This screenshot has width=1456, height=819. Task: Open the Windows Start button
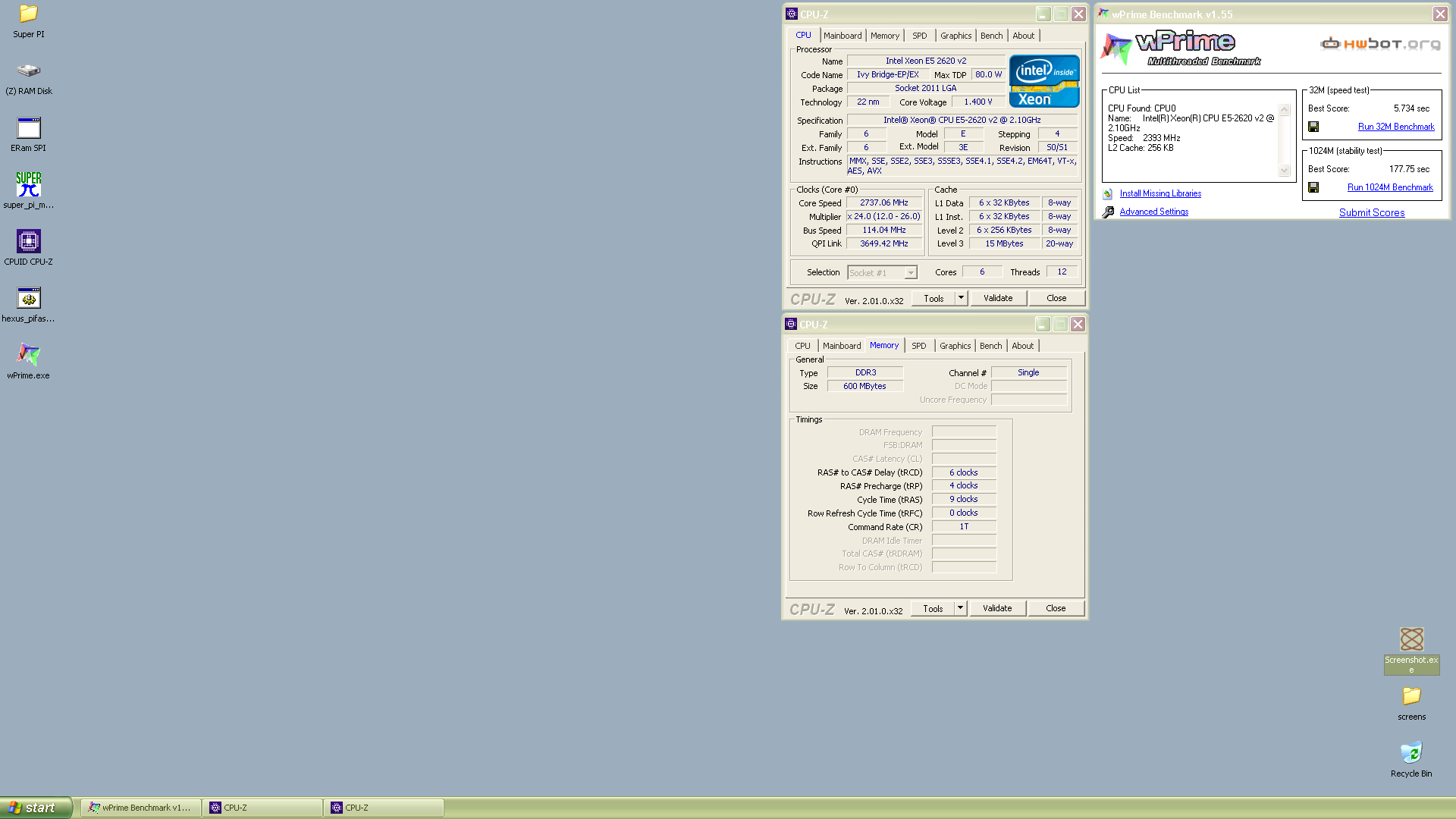click(36, 808)
